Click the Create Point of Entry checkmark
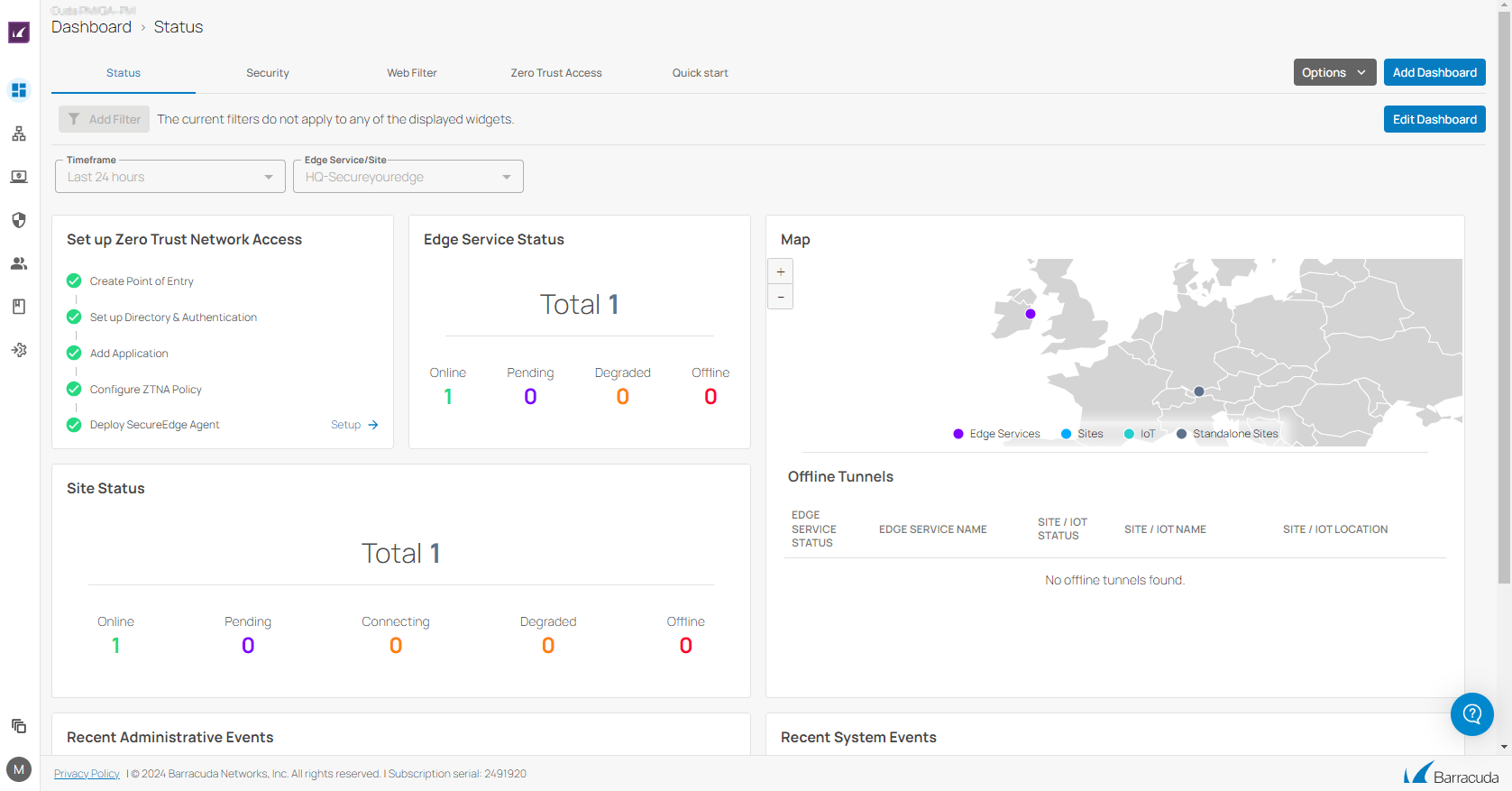1512x791 pixels. [x=74, y=281]
